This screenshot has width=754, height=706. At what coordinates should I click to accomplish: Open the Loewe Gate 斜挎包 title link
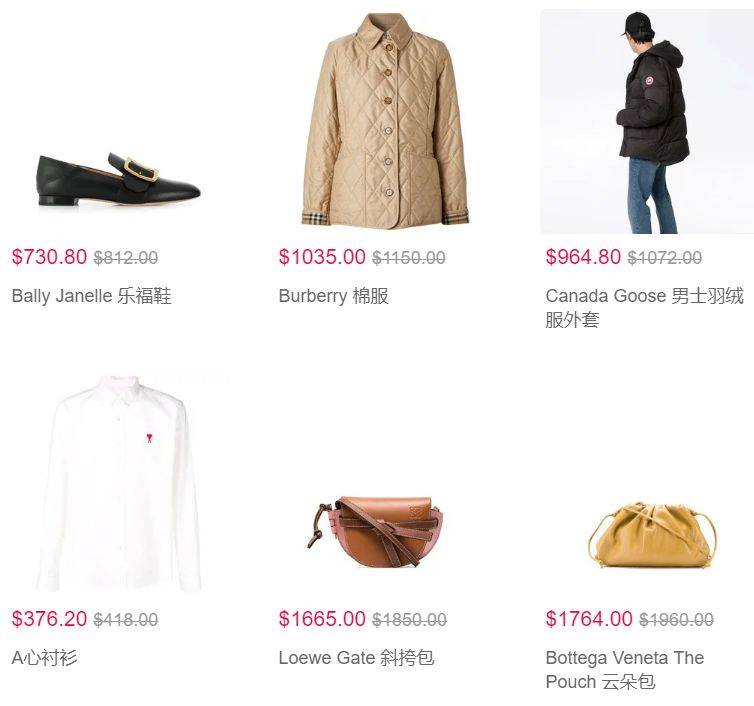coord(356,657)
